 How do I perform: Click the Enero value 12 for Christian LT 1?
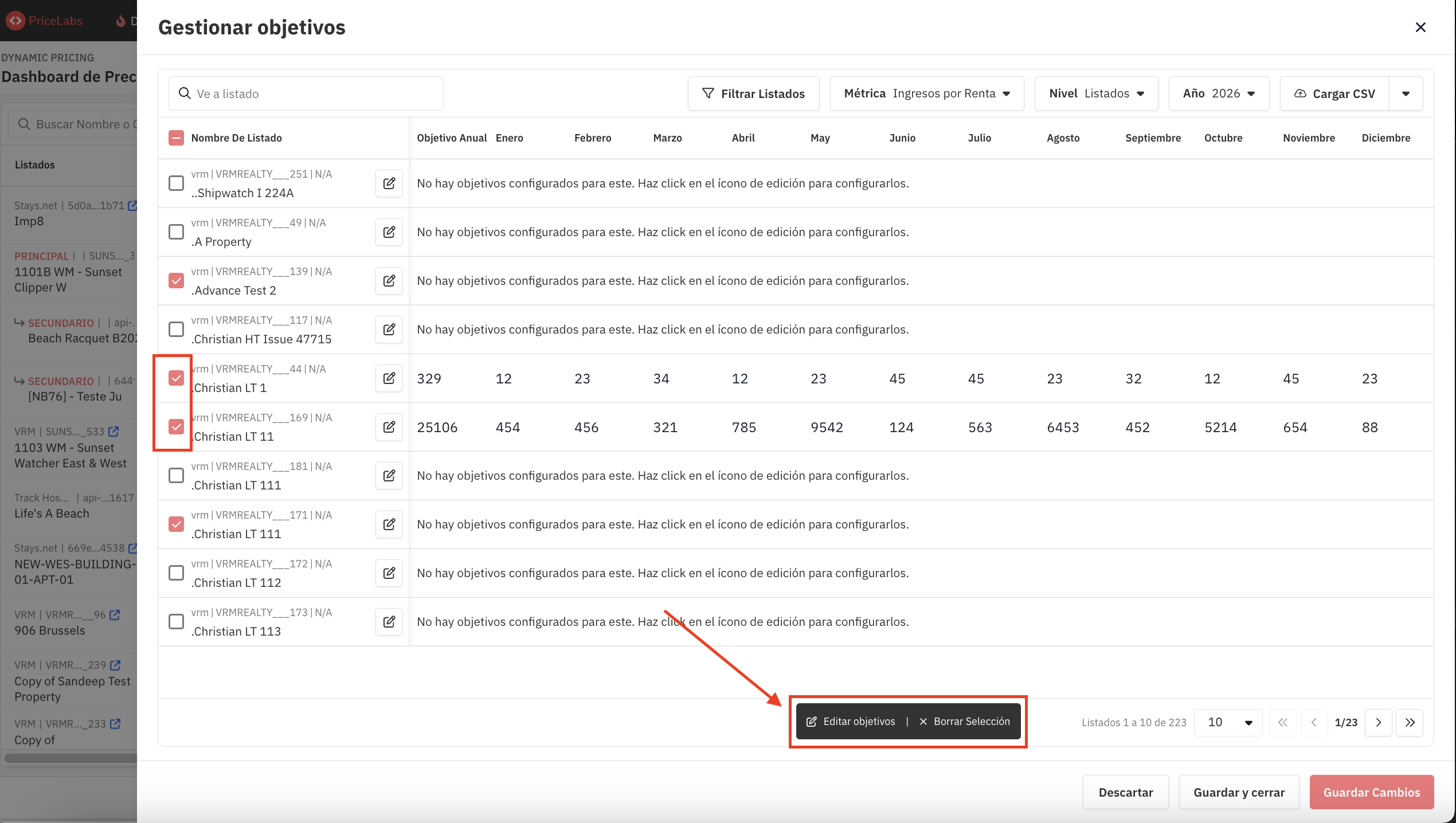click(504, 378)
